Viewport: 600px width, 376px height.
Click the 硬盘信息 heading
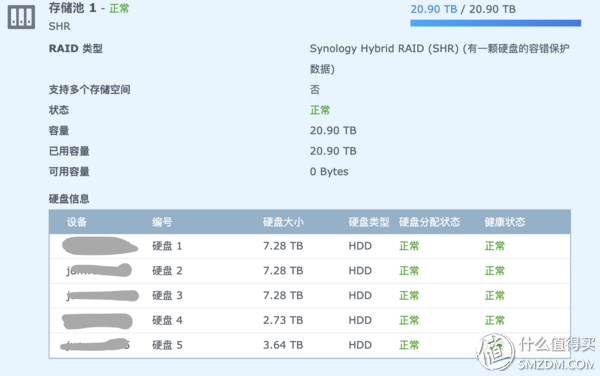[69, 199]
